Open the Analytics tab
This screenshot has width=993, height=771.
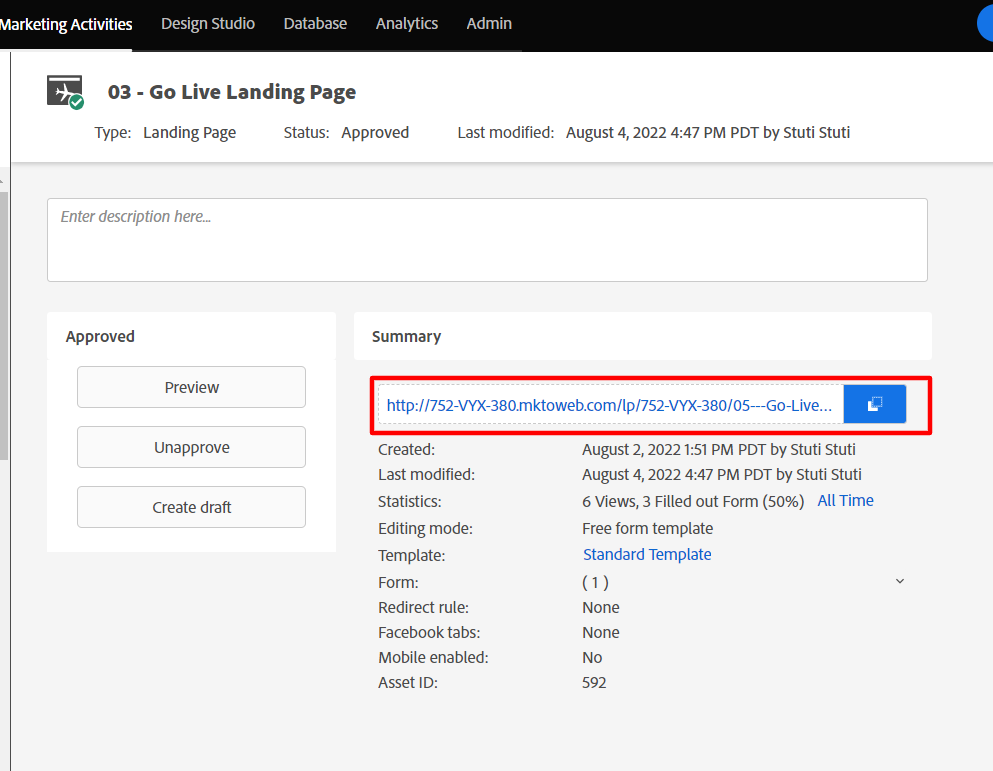pos(407,23)
